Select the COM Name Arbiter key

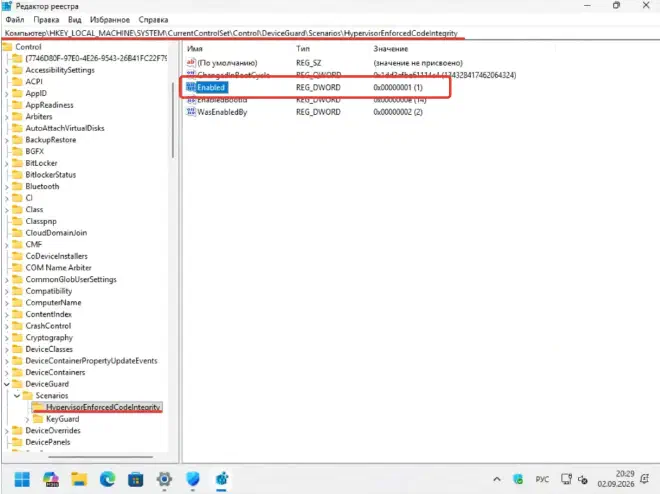[59, 268]
